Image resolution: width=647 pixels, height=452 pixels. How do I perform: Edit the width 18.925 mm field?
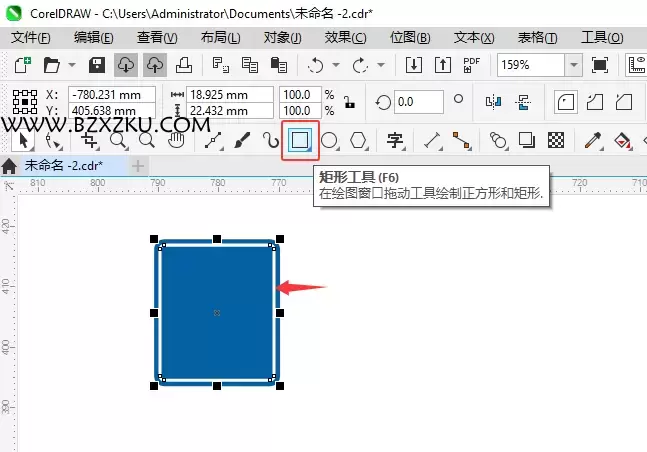(230, 95)
